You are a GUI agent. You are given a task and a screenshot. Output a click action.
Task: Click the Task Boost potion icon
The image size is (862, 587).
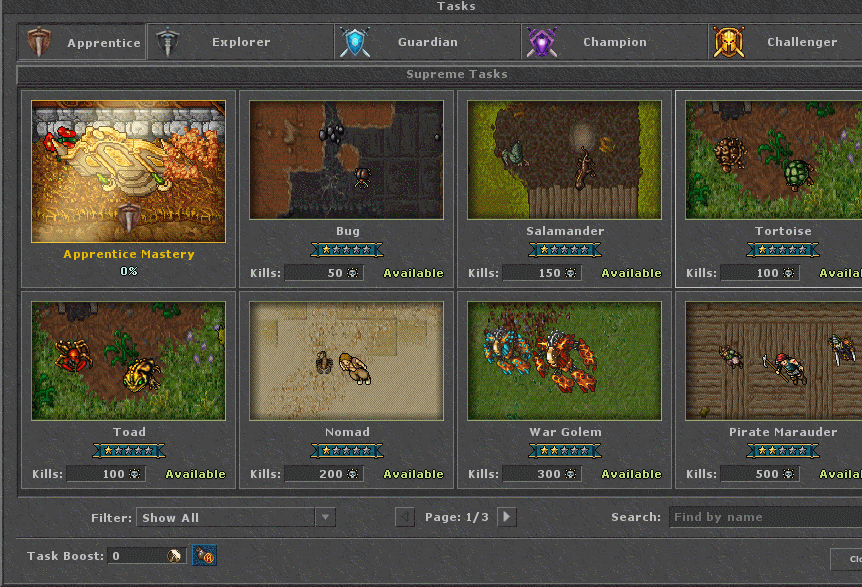click(205, 556)
